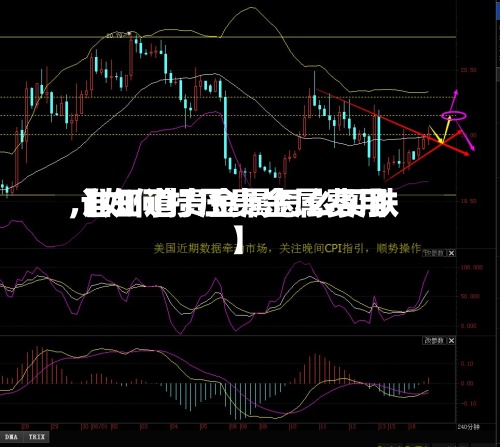500x447 pixels.
Task: Click the magenta ellipse target marker
Action: pyautogui.click(x=454, y=116)
